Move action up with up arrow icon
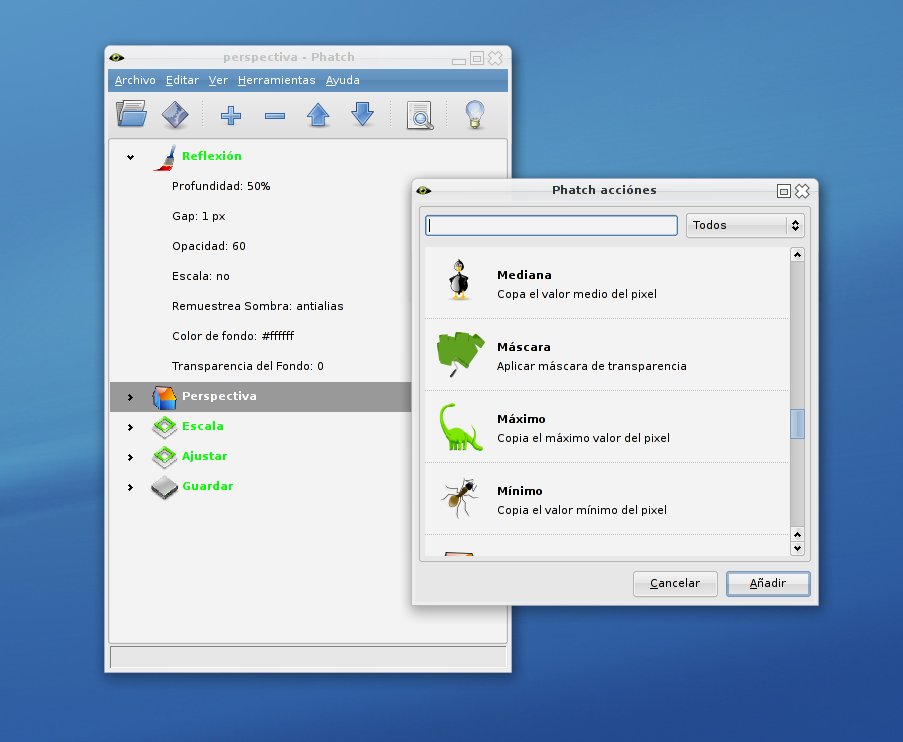Screen dimensions: 903x742 point(318,115)
